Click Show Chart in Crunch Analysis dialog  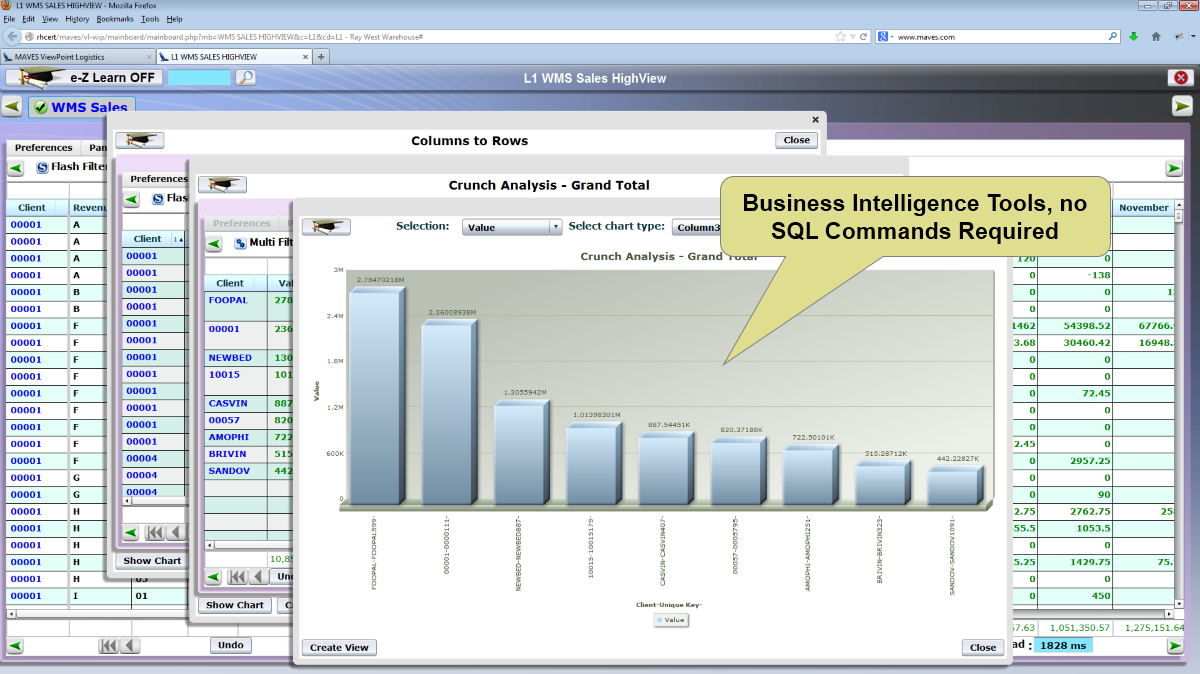(x=235, y=605)
